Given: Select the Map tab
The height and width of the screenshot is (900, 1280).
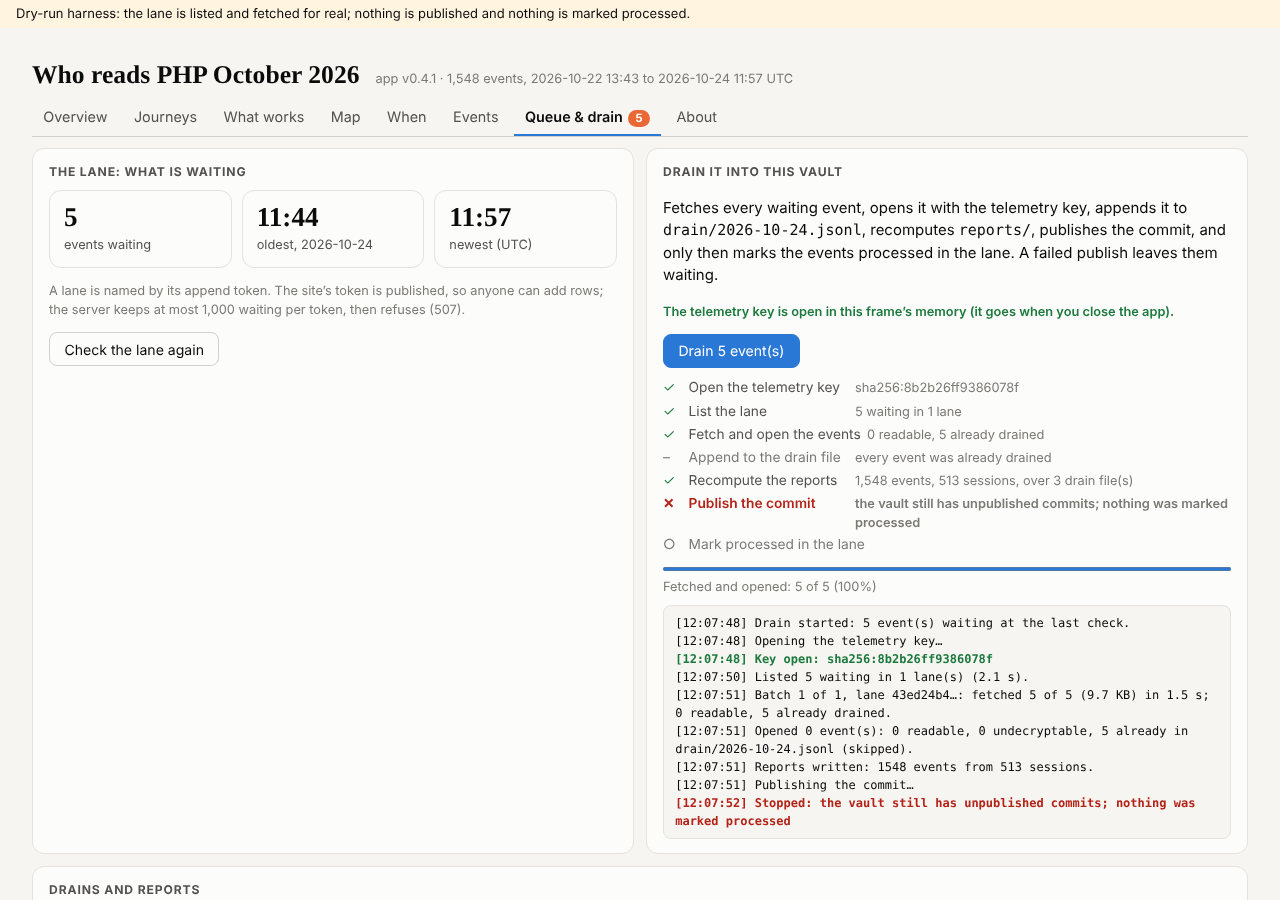Looking at the screenshot, I should 345,117.
